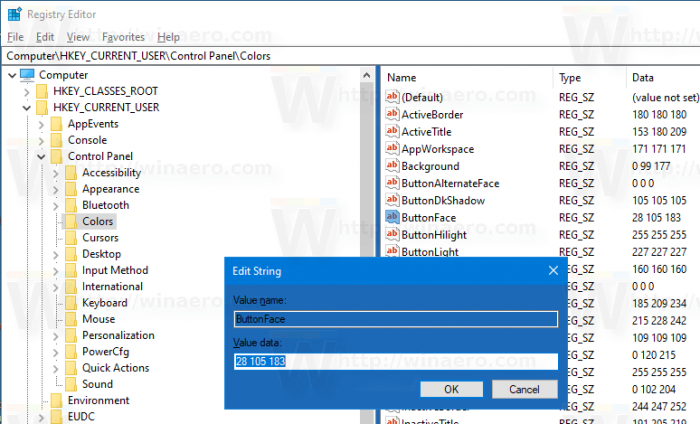Click the ActiveBorder string value icon
Screen dimensions: 700x424
pos(392,114)
